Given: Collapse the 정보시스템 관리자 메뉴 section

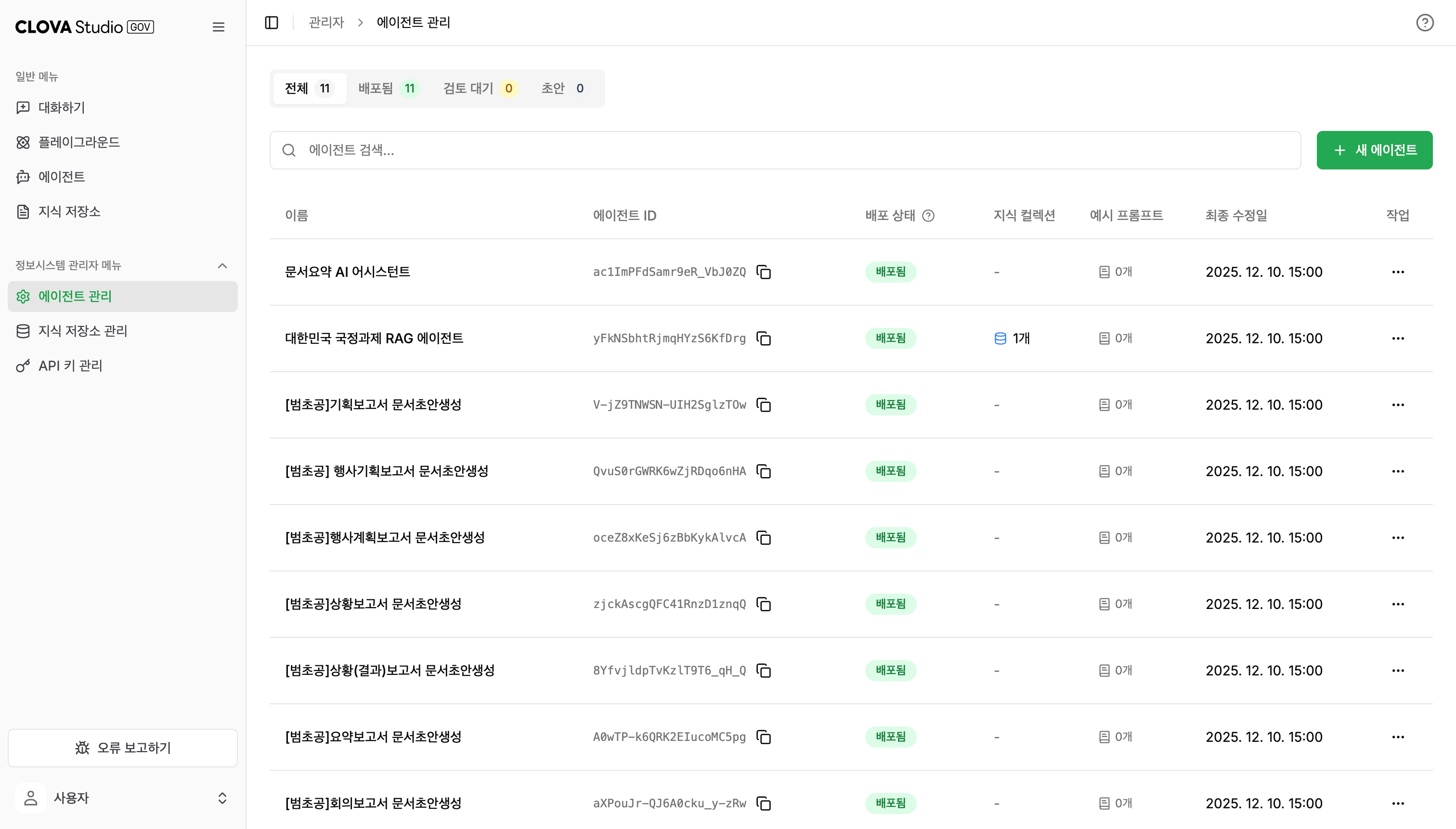Looking at the screenshot, I should tap(222, 266).
